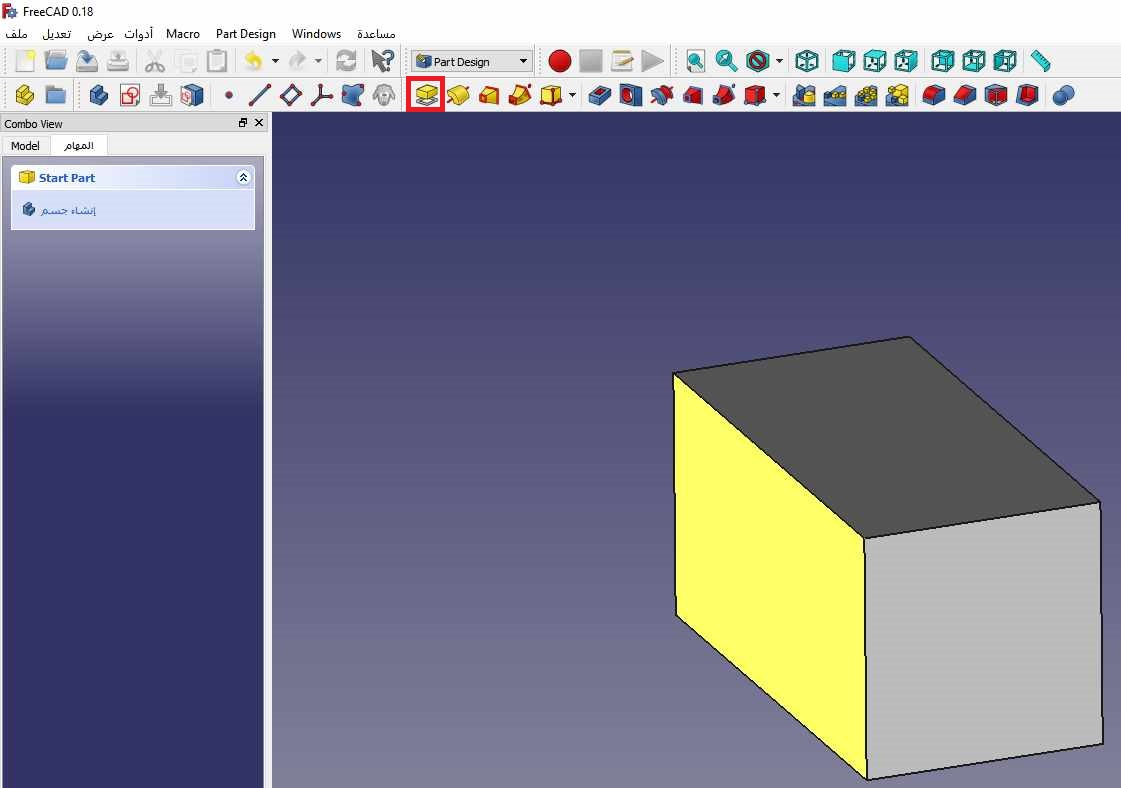Select the Chamfer tool
The image size is (1121, 788).
click(x=964, y=94)
